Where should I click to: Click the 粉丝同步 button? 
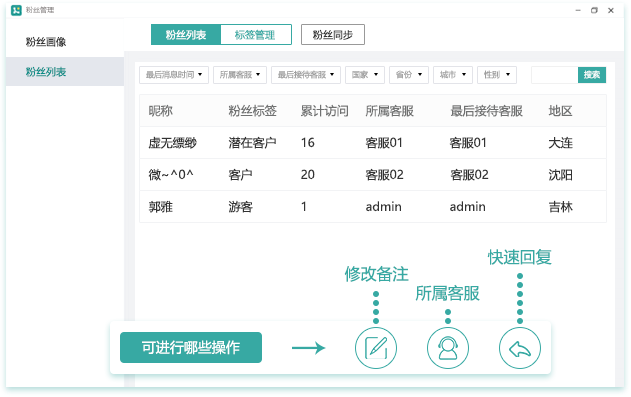tap(333, 35)
